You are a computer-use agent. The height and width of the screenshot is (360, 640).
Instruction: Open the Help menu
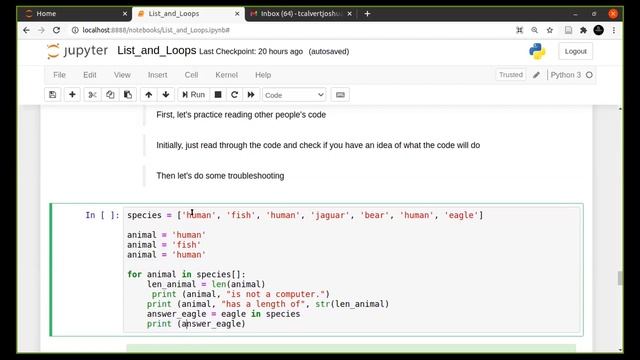pos(263,75)
